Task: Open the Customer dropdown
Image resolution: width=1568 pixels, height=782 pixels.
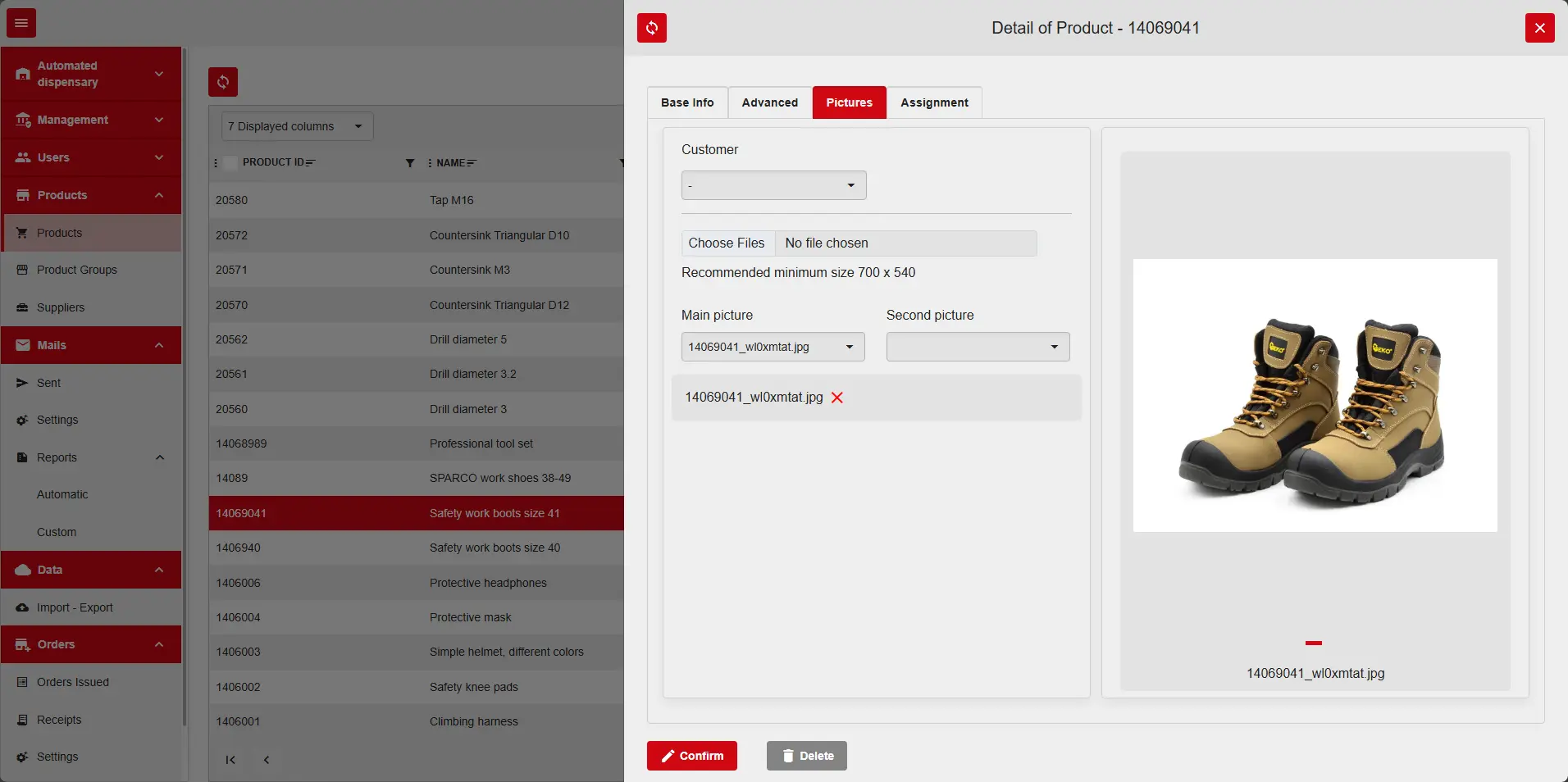Action: 773,185
